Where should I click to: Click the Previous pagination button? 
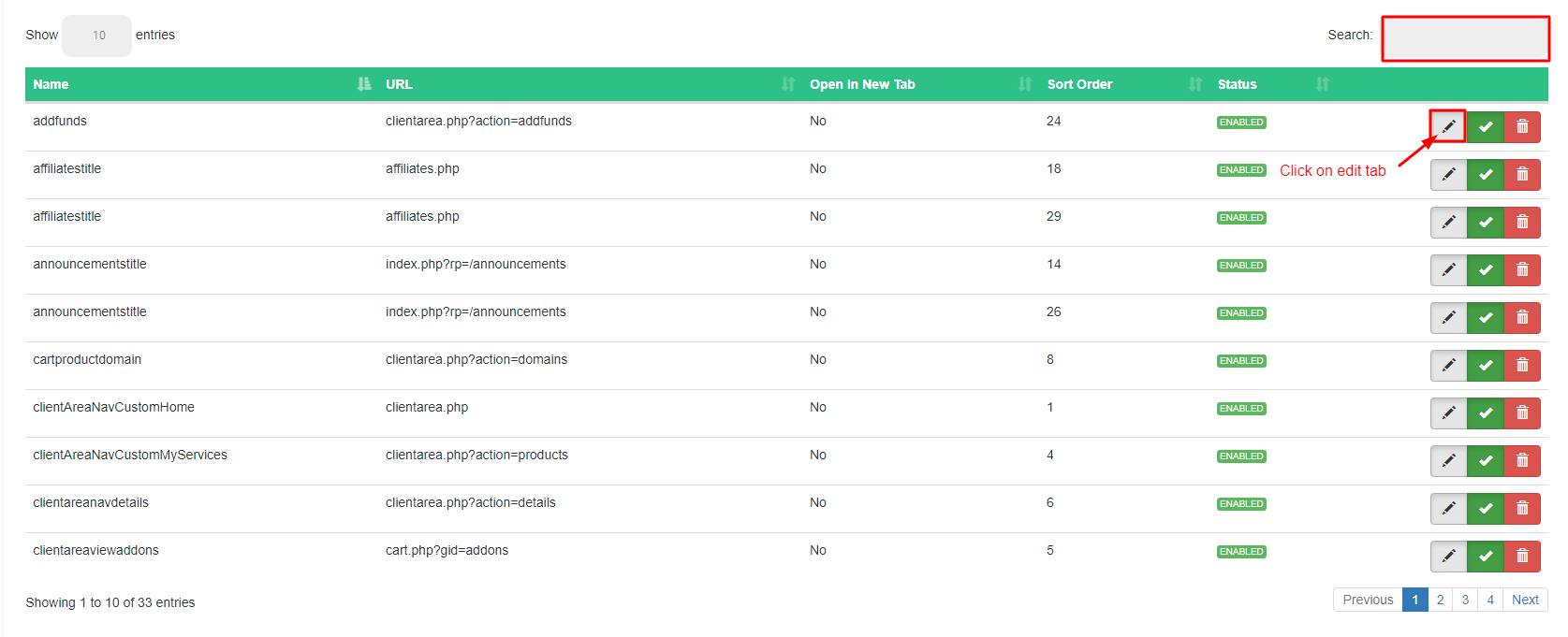pos(1368,600)
